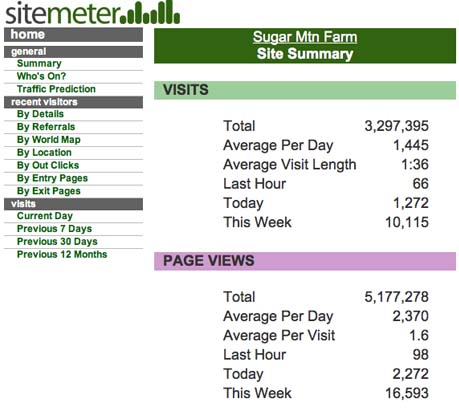Image resolution: width=459 pixels, height=415 pixels.
Task: Click the recent visitors section header
Action: 73,102
